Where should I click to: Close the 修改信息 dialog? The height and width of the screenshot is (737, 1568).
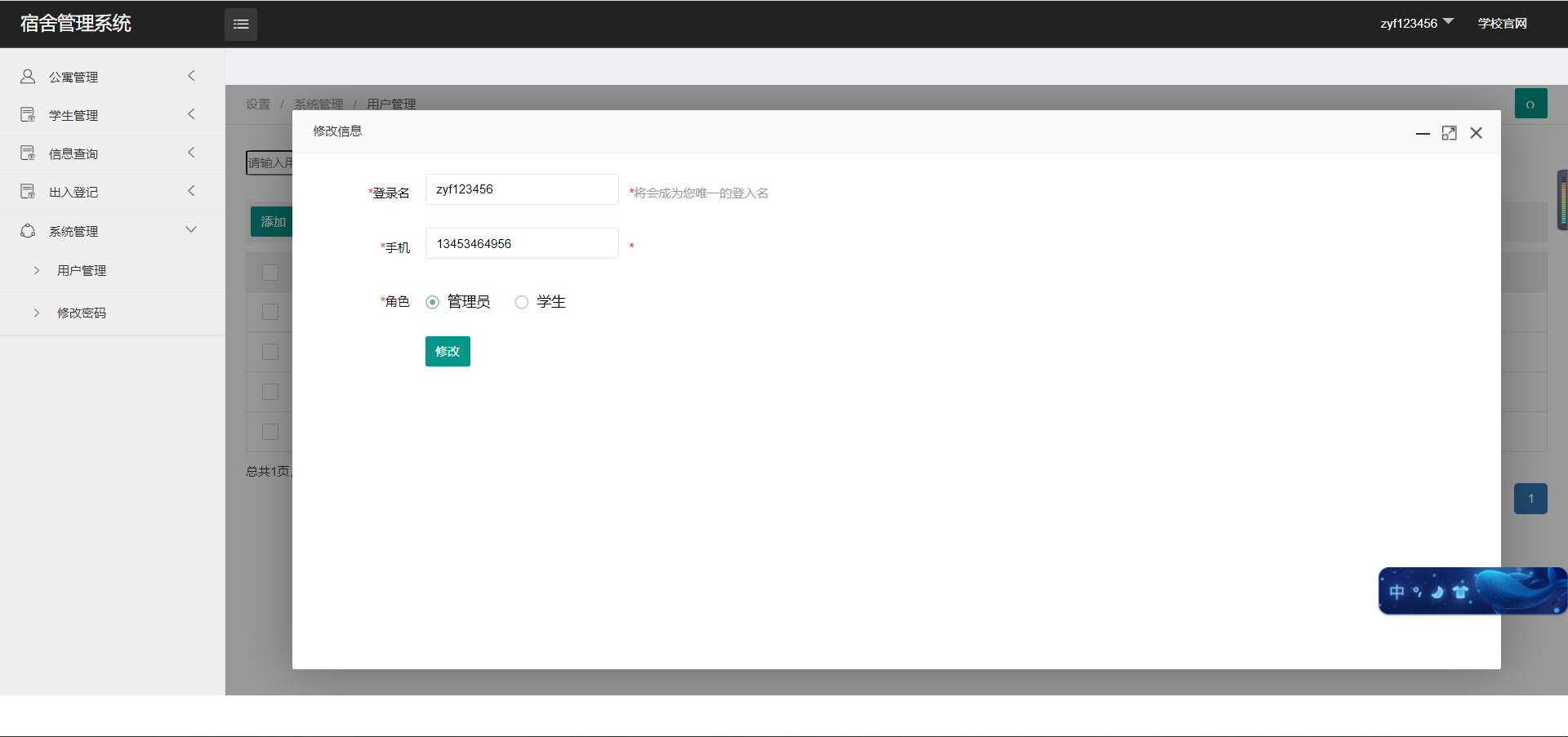click(1476, 133)
